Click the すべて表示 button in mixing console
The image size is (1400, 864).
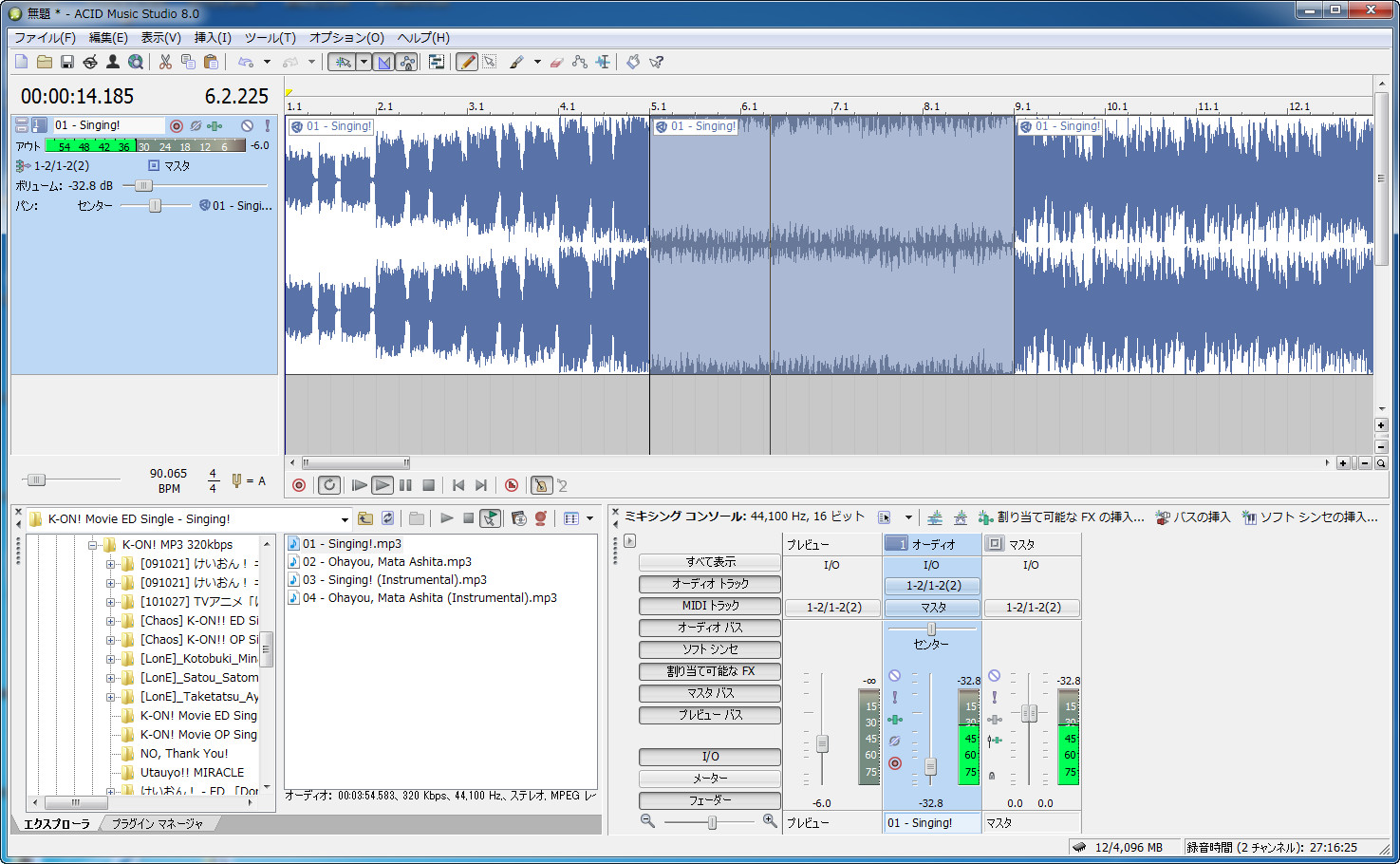[x=710, y=562]
